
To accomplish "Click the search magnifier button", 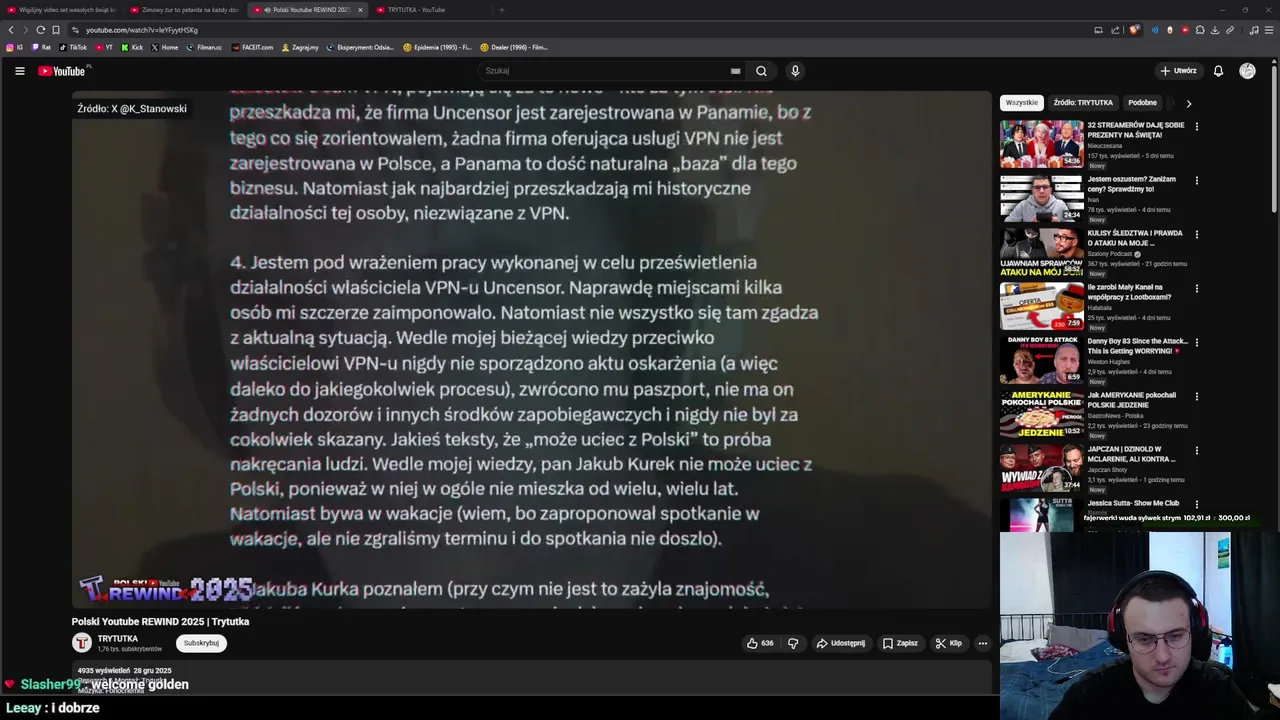I will coord(761,71).
